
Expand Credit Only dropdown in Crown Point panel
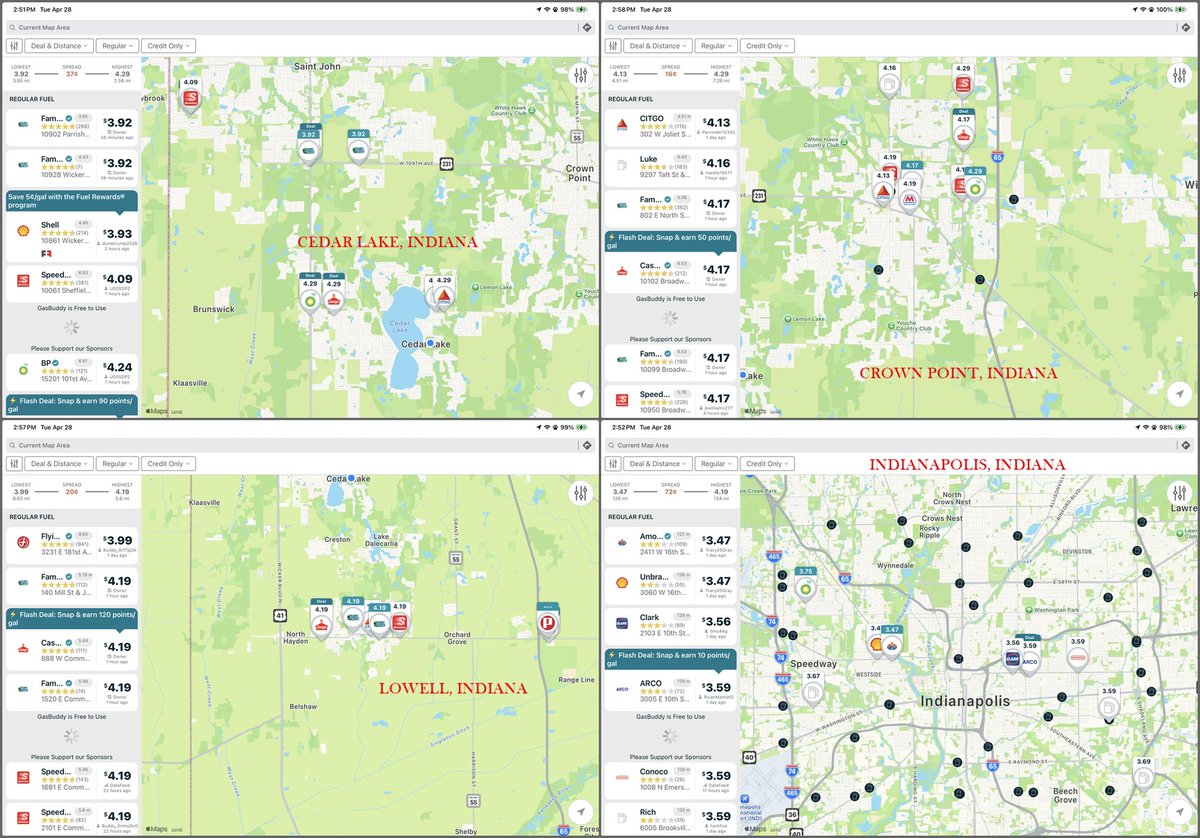coord(767,45)
